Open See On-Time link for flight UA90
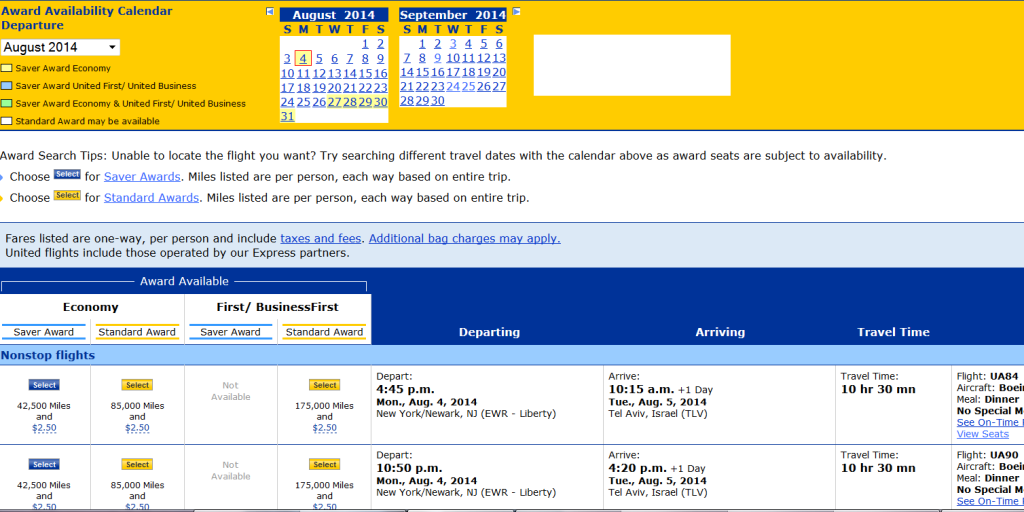Image resolution: width=1024 pixels, height=512 pixels. pos(990,502)
